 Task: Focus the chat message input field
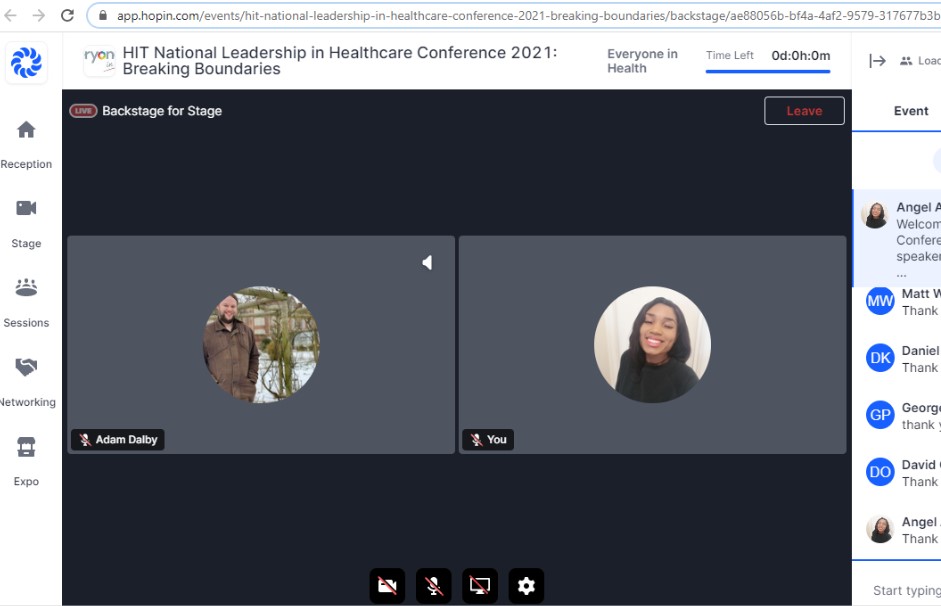906,590
